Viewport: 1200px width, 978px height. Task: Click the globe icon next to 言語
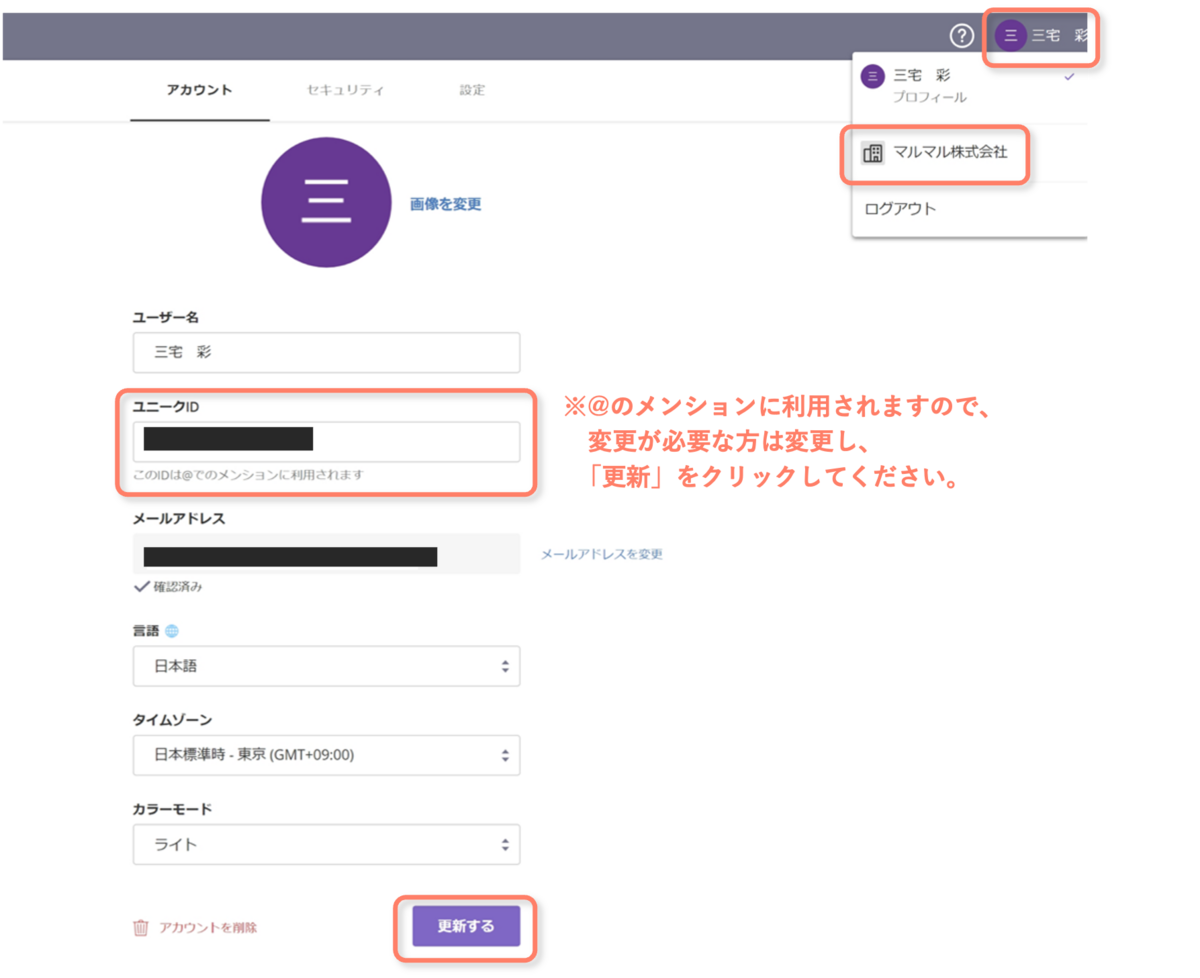[x=172, y=631]
